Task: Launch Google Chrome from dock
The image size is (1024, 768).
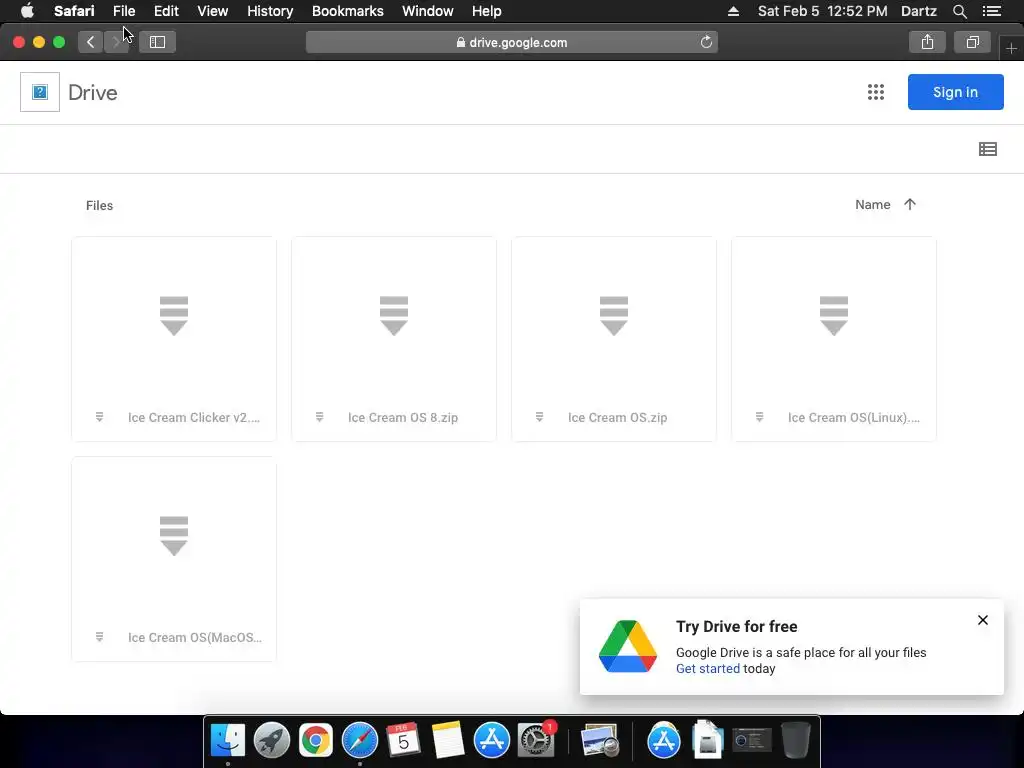Action: pyautogui.click(x=315, y=740)
